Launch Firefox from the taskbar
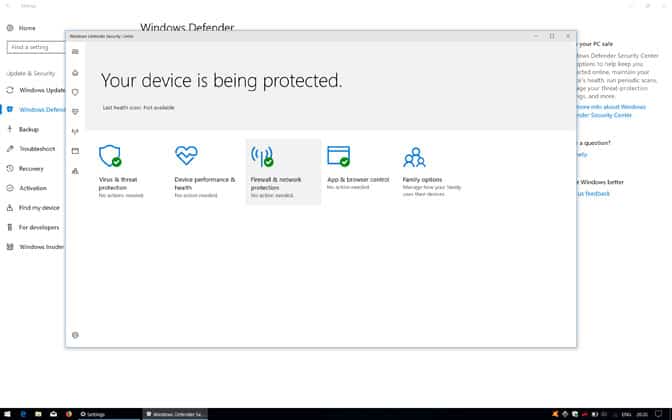Viewport: 672px width, 420px height. (x=69, y=414)
